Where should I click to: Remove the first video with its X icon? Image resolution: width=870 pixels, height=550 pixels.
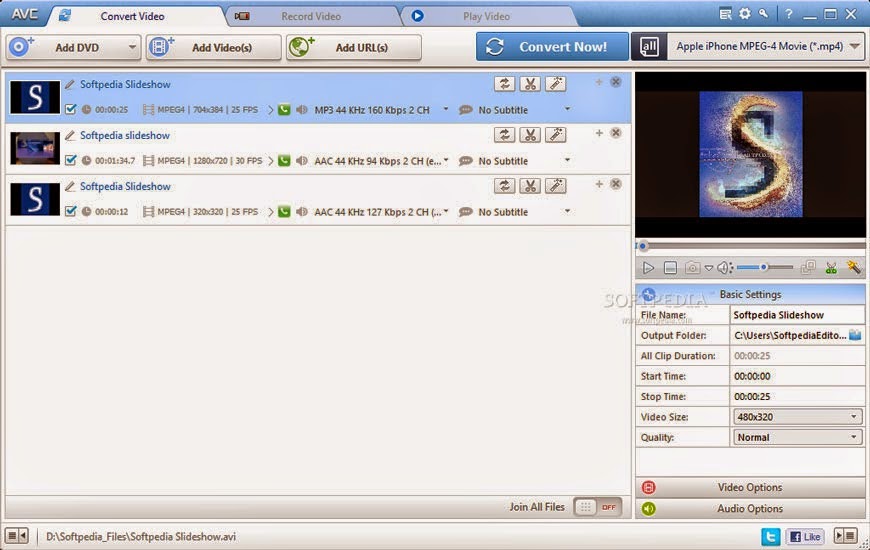(616, 82)
